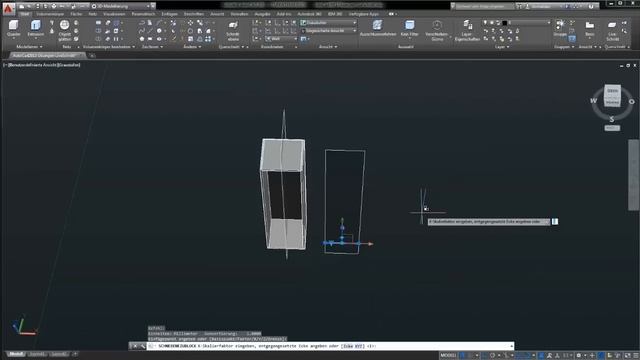640x360 pixels.
Task: Click the O compass direction on ViewCube
Action: [631, 101]
